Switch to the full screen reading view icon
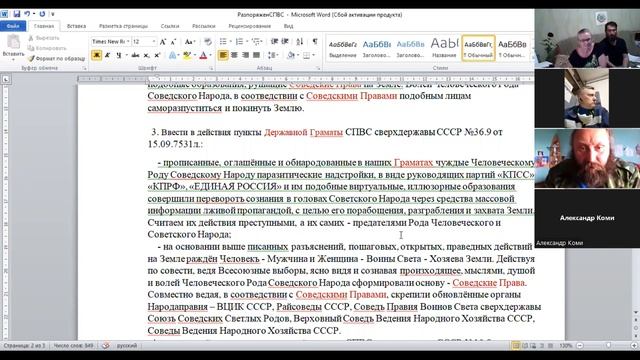 [x=524, y=346]
